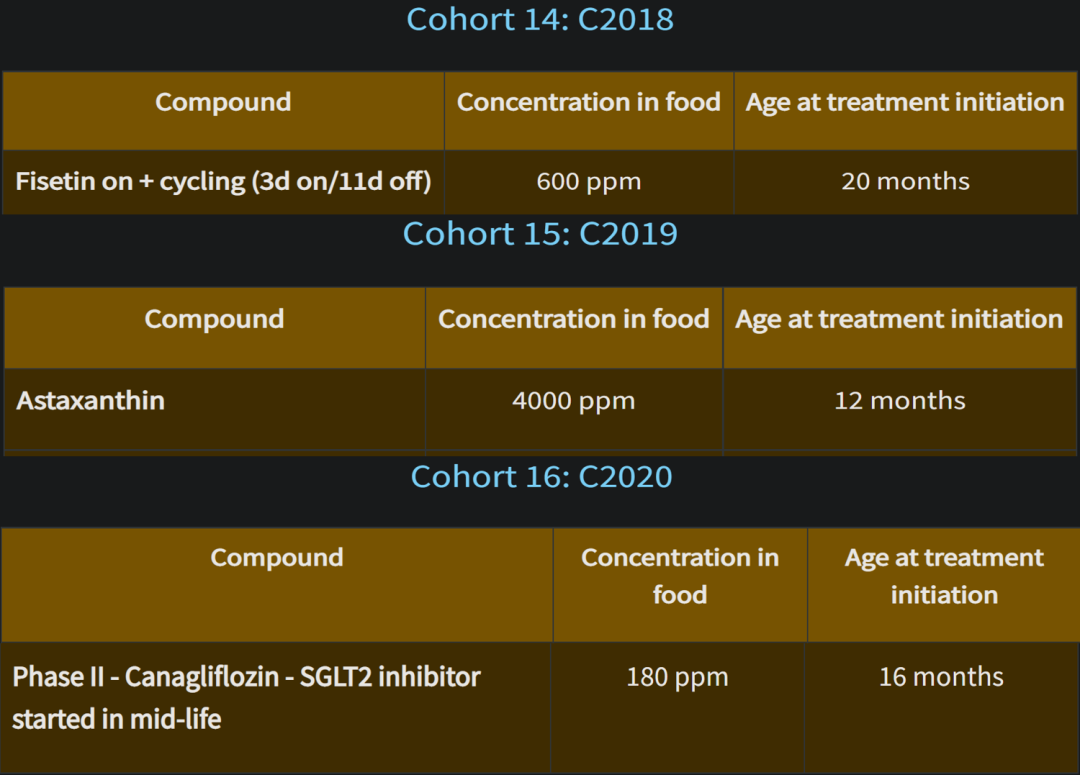Image resolution: width=1080 pixels, height=775 pixels.
Task: Click the 180 ppm concentration cell
Action: tap(678, 707)
